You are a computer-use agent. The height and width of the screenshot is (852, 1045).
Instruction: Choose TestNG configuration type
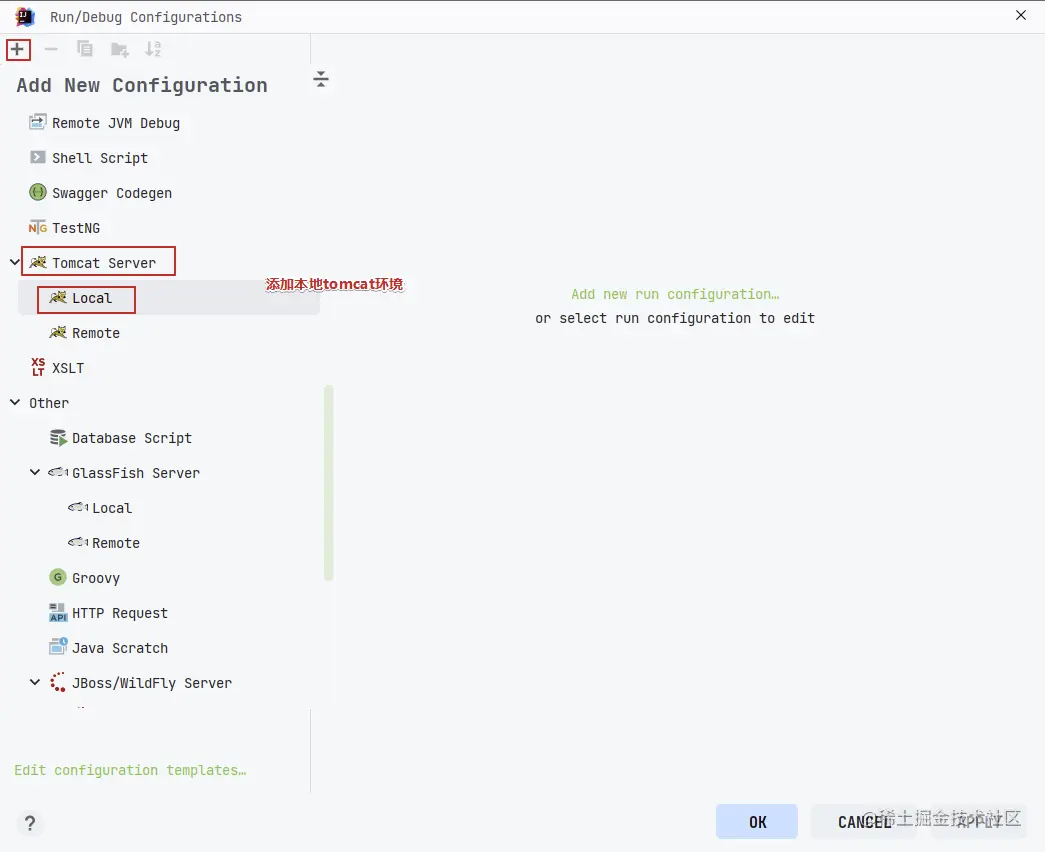click(x=76, y=228)
